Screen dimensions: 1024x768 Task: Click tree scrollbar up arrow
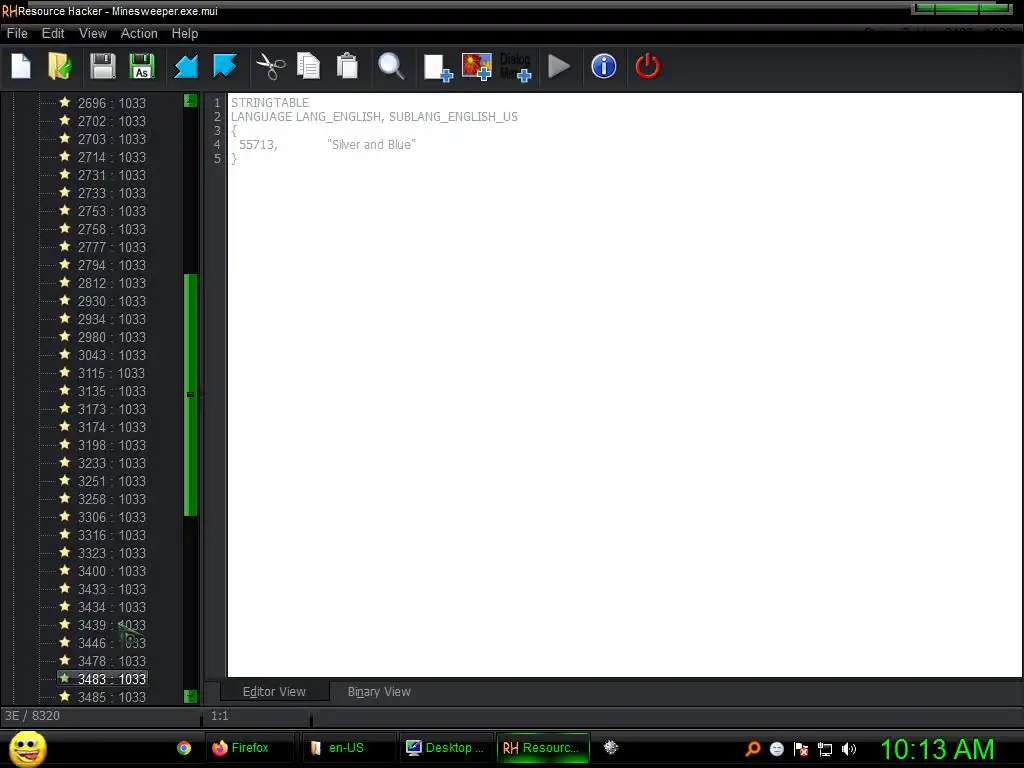pos(190,101)
